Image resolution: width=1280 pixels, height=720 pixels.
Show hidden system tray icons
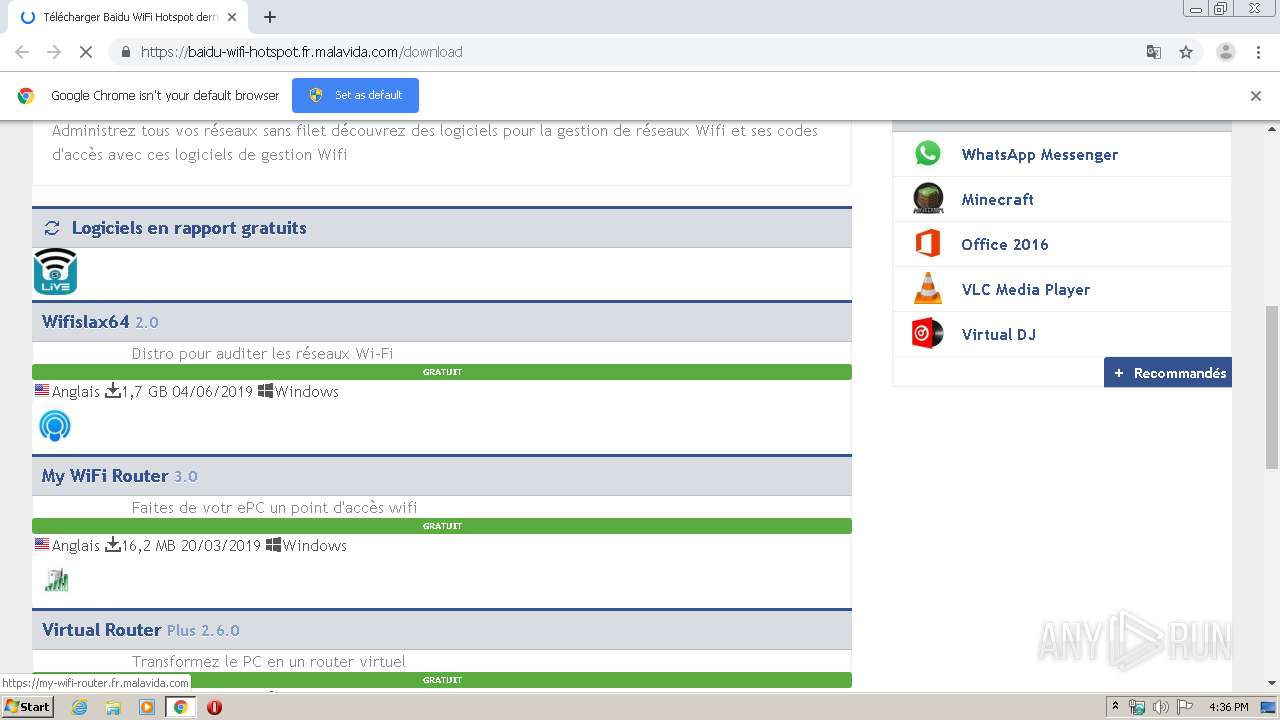(x=1115, y=707)
